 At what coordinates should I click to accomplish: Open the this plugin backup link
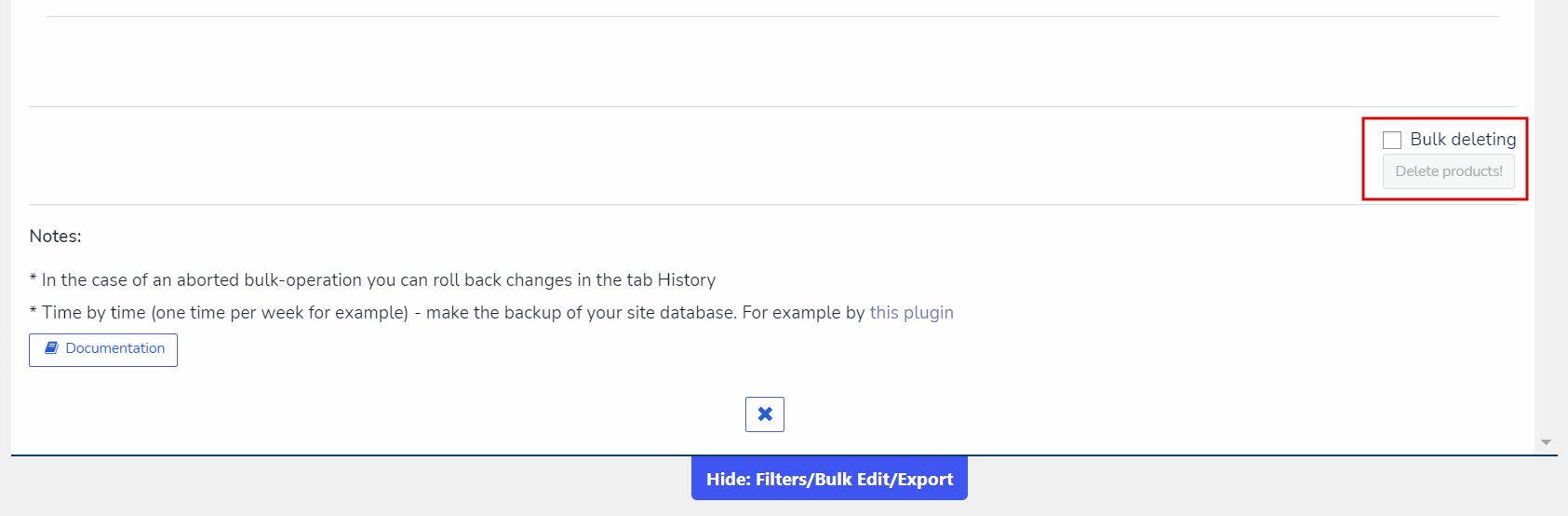click(x=911, y=313)
